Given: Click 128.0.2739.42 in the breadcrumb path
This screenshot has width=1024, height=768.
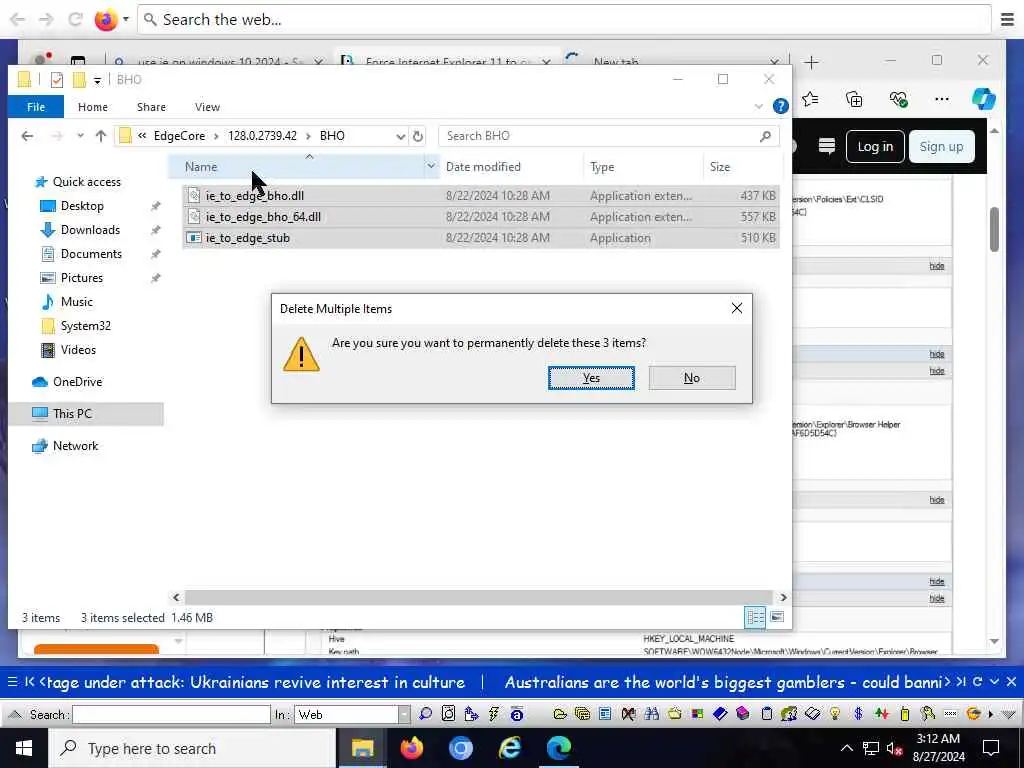Looking at the screenshot, I should point(262,136).
